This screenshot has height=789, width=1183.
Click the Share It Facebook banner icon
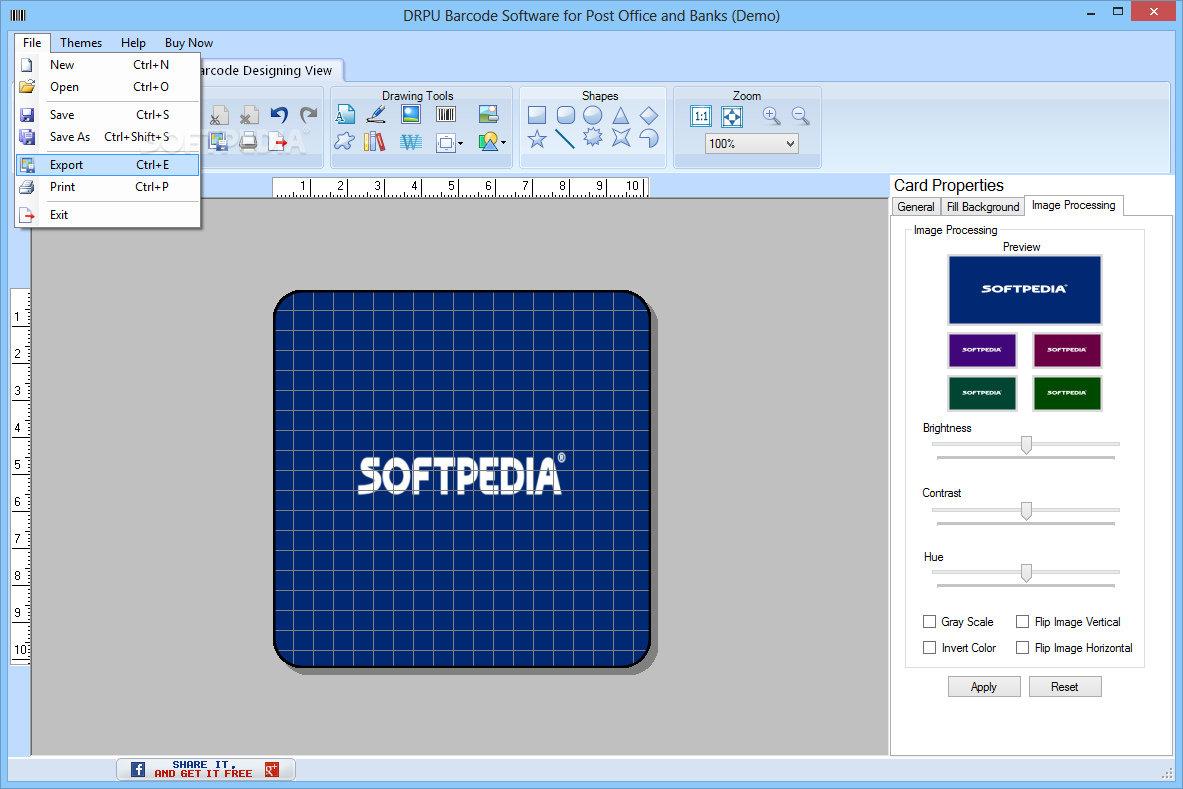click(137, 769)
